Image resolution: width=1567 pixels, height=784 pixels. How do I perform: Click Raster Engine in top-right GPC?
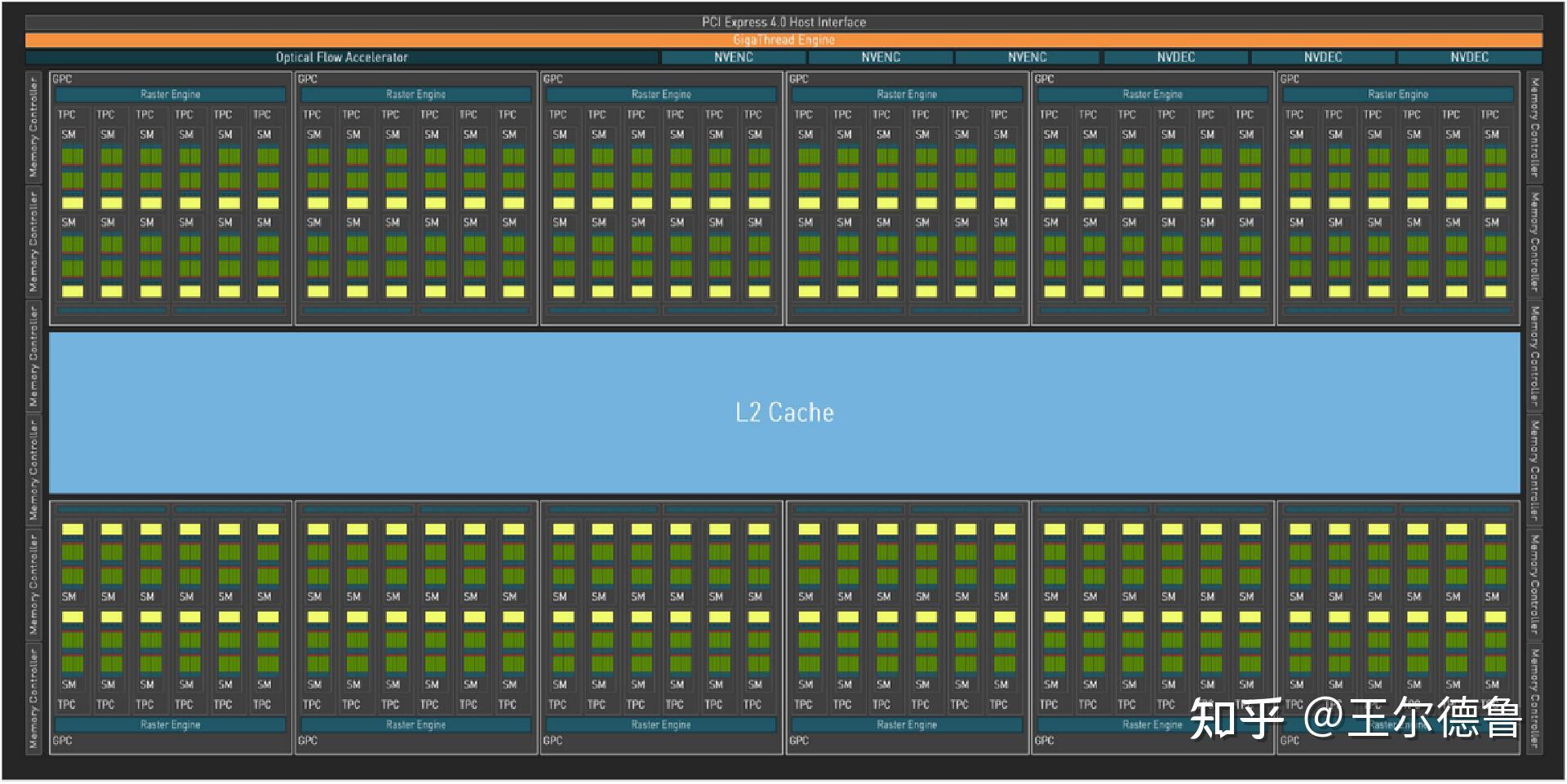coord(1397,95)
